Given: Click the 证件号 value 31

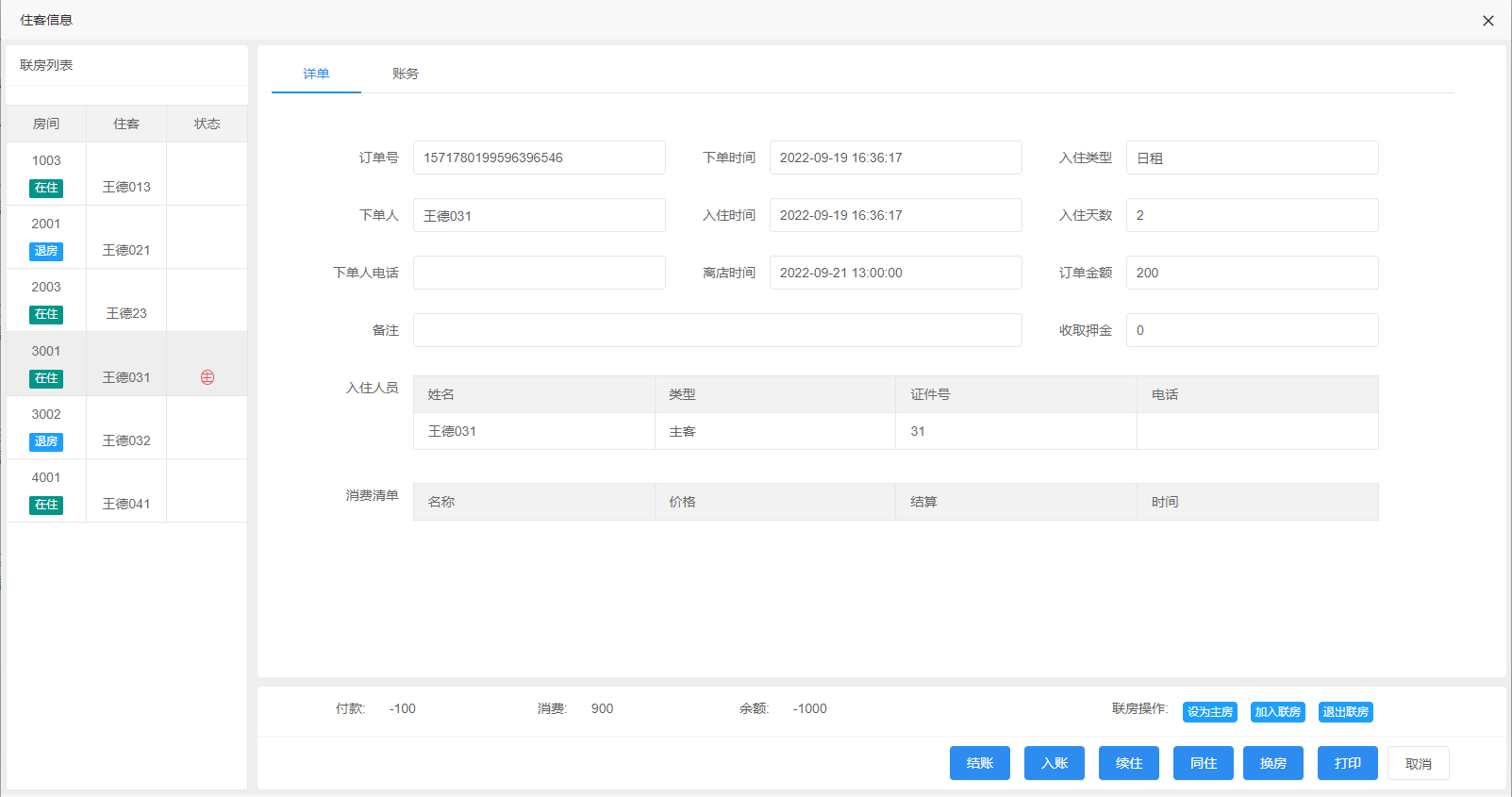Looking at the screenshot, I should click(918, 431).
